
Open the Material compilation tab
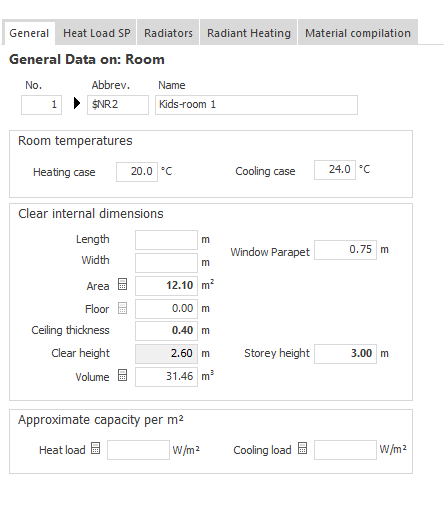358,33
